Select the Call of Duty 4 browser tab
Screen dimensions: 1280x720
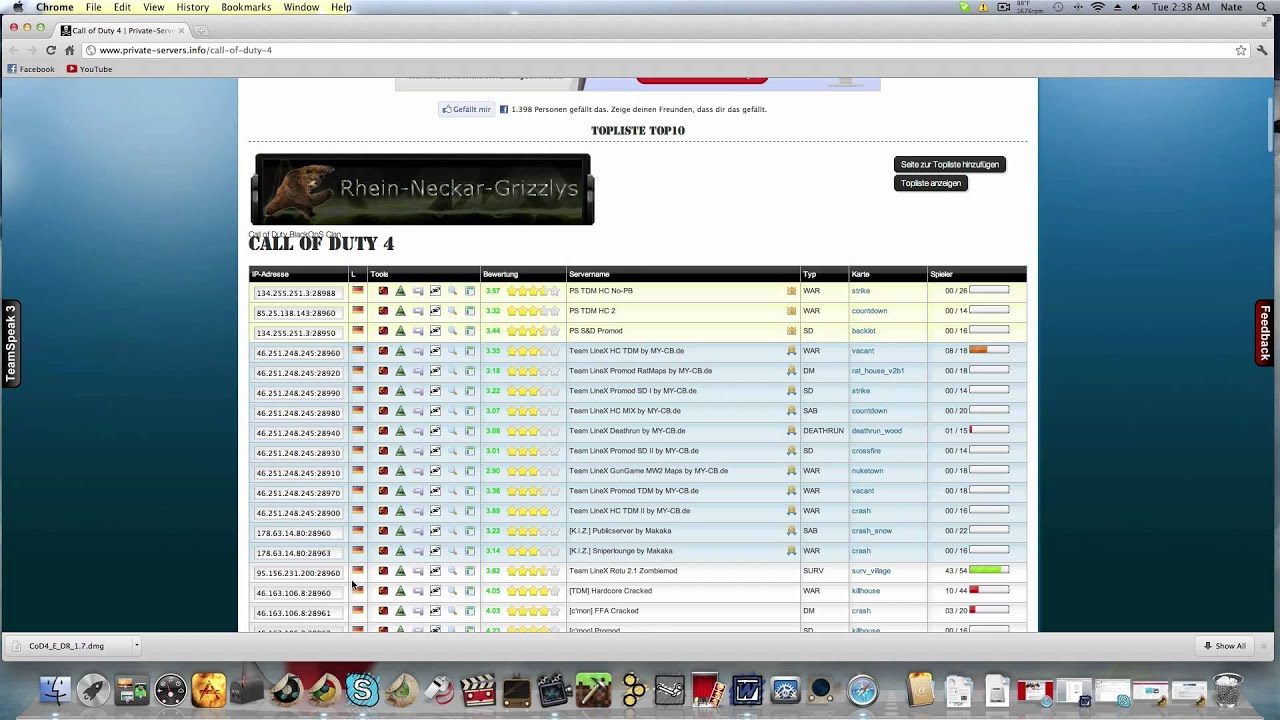click(120, 31)
